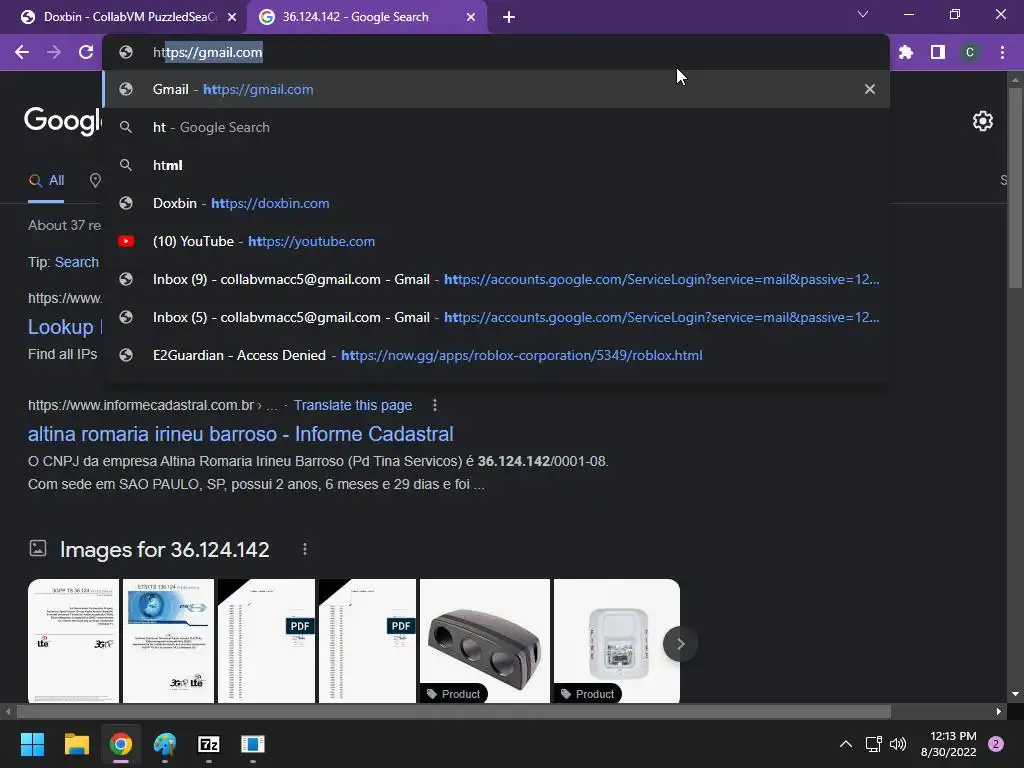Viewport: 1024px width, 768px height.
Task: Open the volume speaker icon
Action: pos(898,744)
